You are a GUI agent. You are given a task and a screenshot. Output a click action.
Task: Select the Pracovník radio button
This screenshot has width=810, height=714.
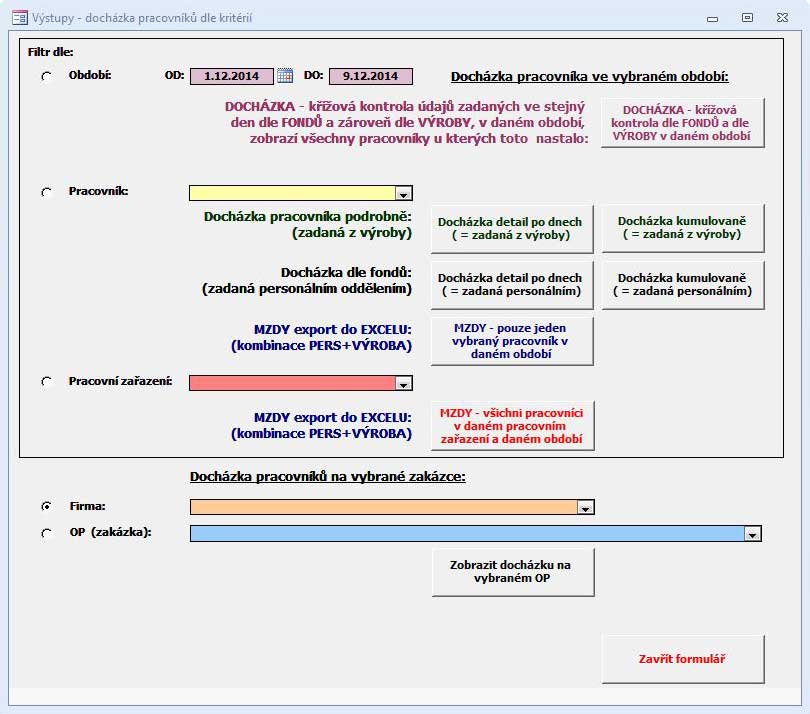pos(46,192)
